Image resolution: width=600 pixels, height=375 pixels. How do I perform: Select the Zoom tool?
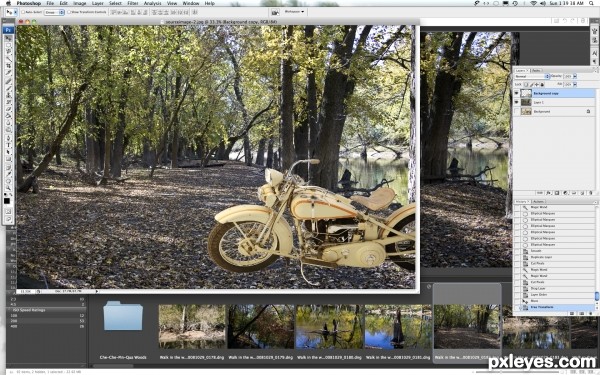[8, 188]
